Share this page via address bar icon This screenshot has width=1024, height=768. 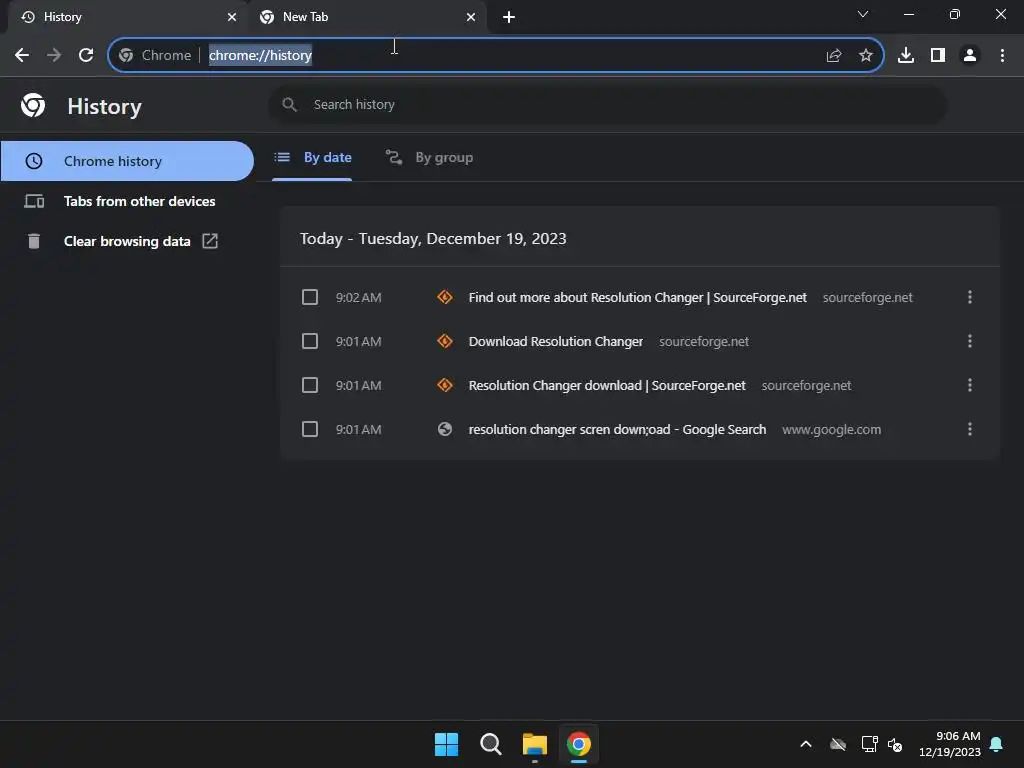[833, 56]
